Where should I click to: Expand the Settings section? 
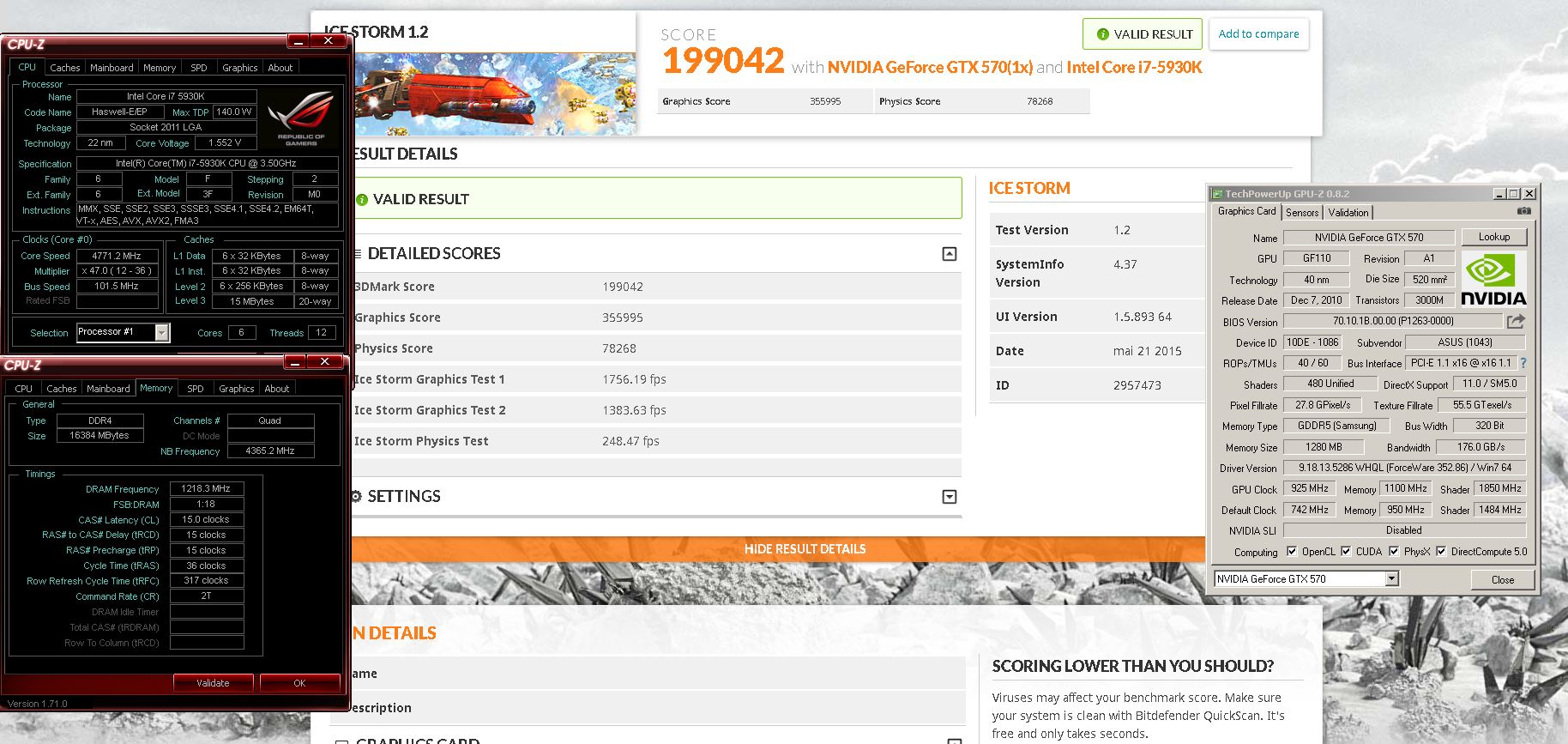[950, 497]
